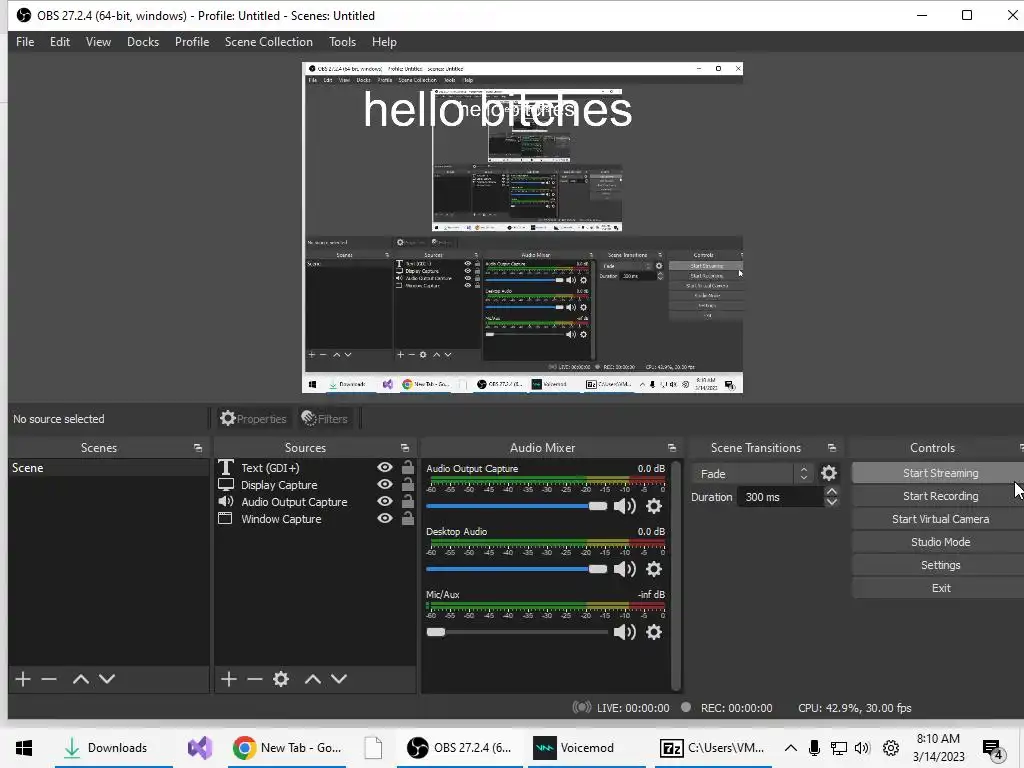Click the Audio Mixer vertical scrollbar
Viewport: 1024px width, 768px height.
676,575
